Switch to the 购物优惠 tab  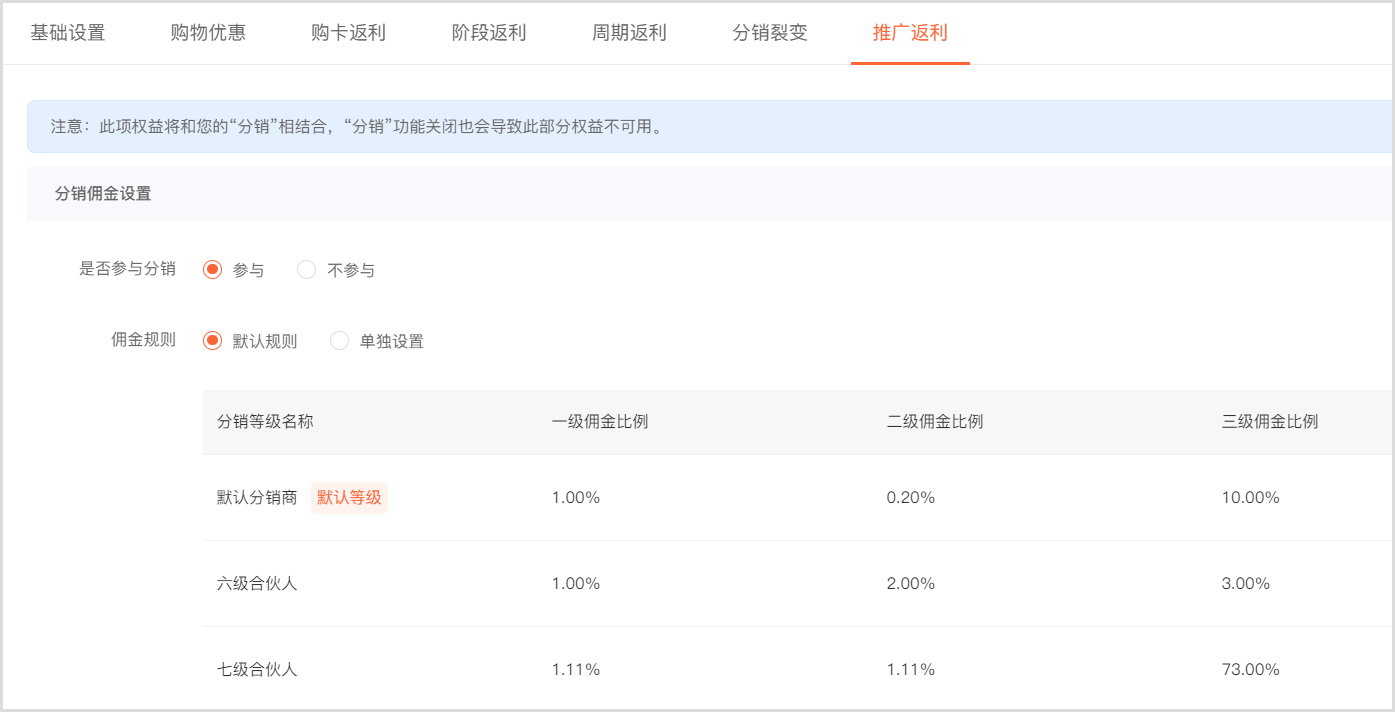click(x=208, y=33)
